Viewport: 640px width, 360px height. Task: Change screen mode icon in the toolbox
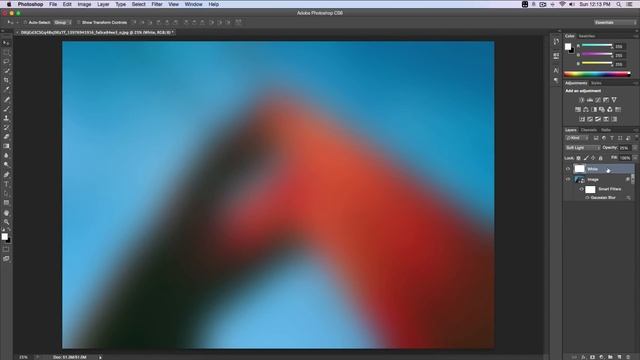point(6,259)
